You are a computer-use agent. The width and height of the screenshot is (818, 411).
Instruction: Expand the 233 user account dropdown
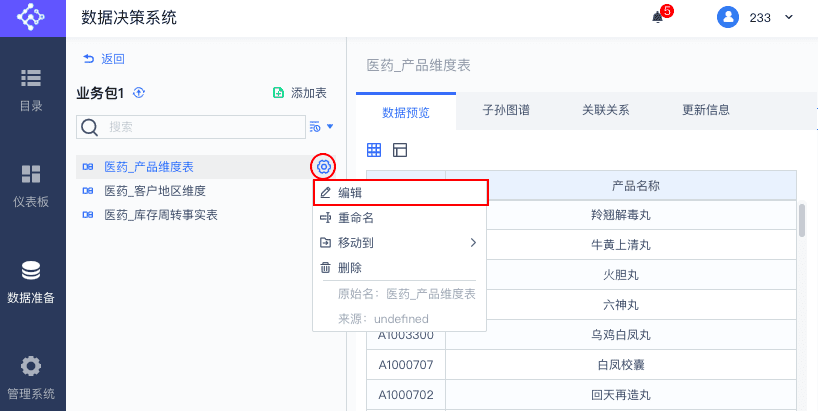788,17
